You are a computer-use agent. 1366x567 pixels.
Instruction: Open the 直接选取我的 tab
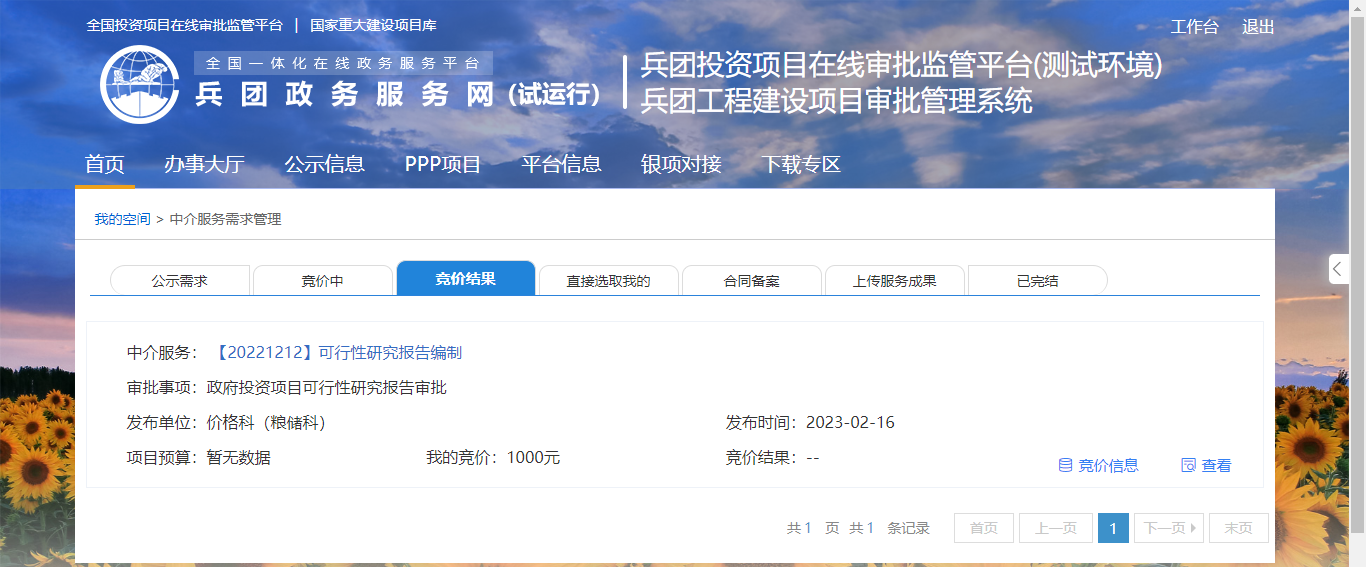point(608,281)
